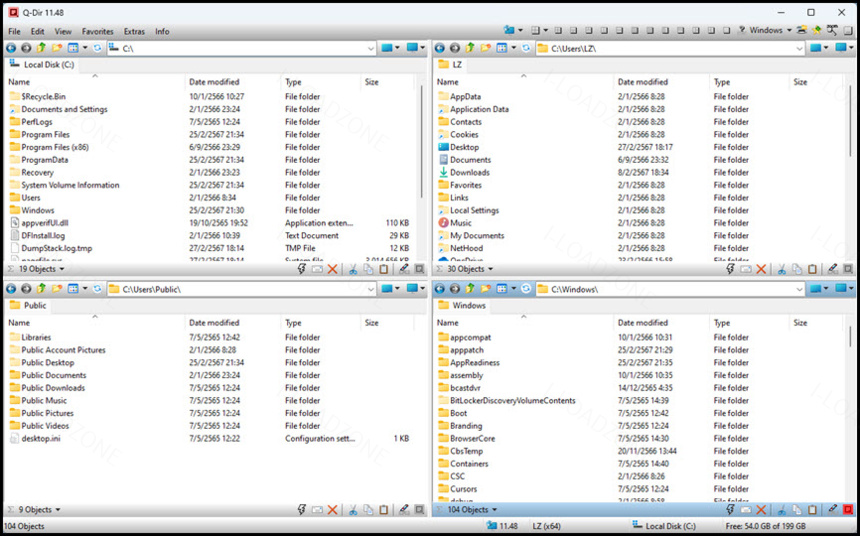Image resolution: width=860 pixels, height=536 pixels.
Task: Refresh the C:\Users\LZ\ pane
Action: click(x=526, y=48)
